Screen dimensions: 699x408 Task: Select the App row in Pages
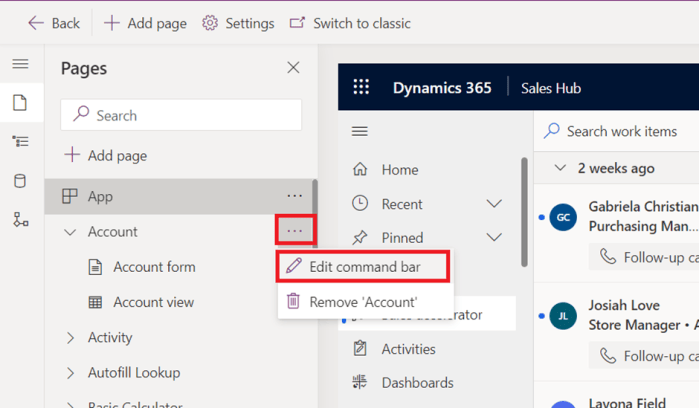[178, 196]
